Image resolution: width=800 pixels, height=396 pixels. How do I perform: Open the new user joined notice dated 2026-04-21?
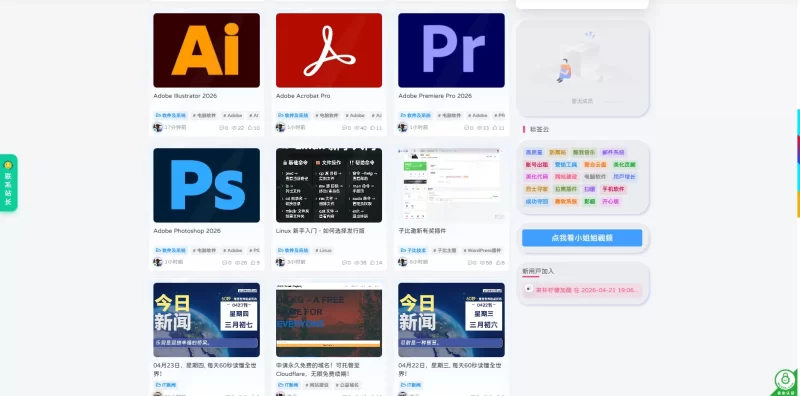(x=582, y=290)
